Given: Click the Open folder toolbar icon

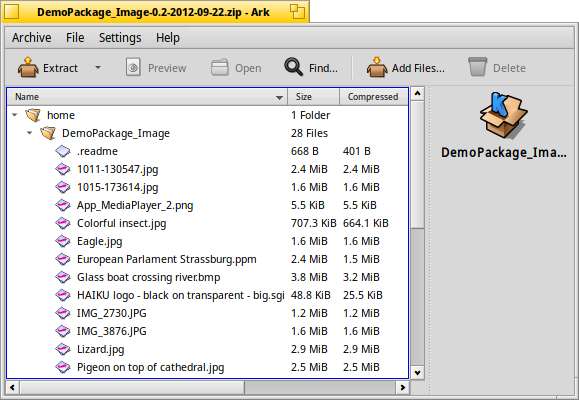Looking at the screenshot, I should pyautogui.click(x=220, y=67).
